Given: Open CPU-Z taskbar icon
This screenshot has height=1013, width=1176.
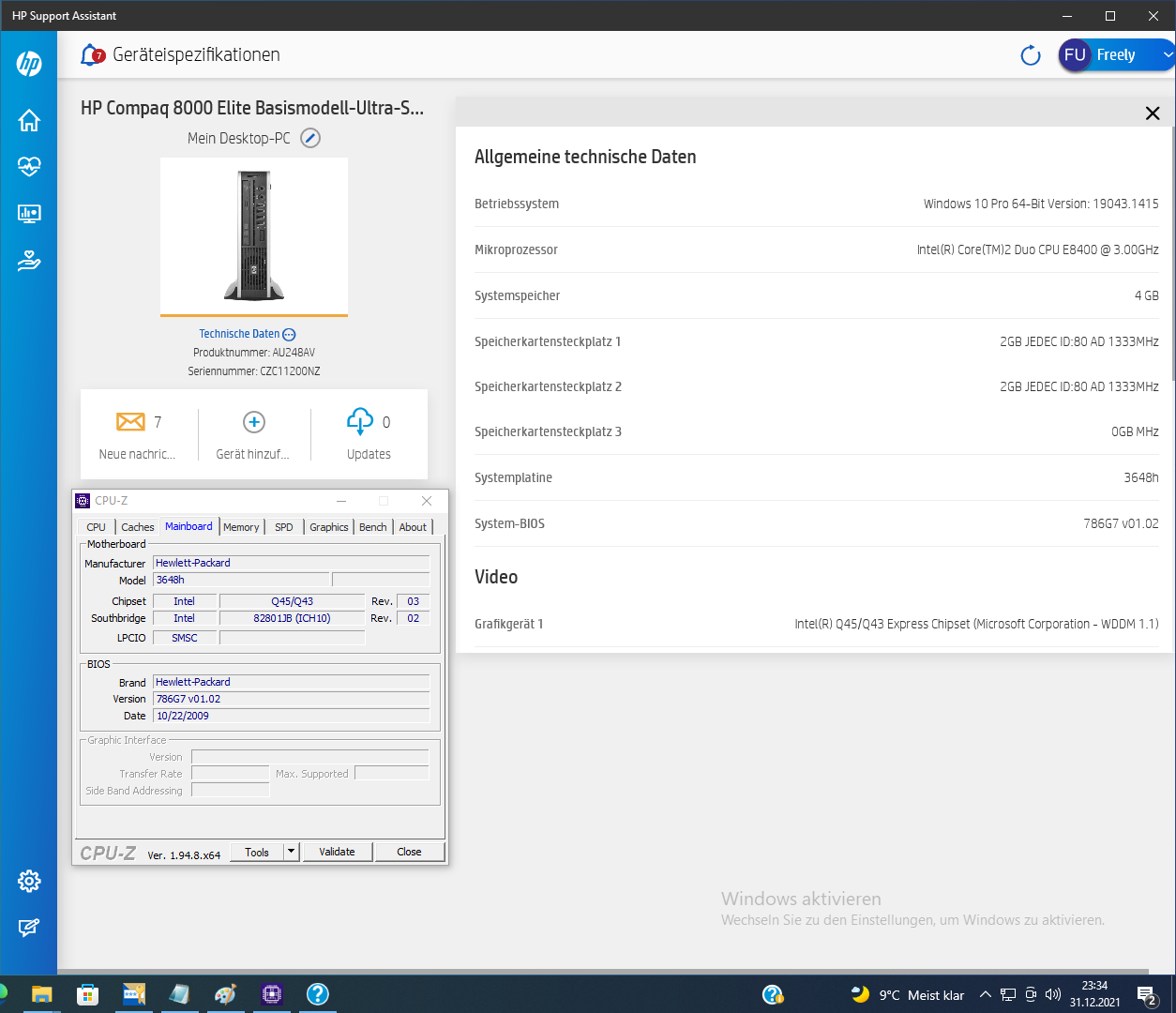Looking at the screenshot, I should tap(272, 994).
